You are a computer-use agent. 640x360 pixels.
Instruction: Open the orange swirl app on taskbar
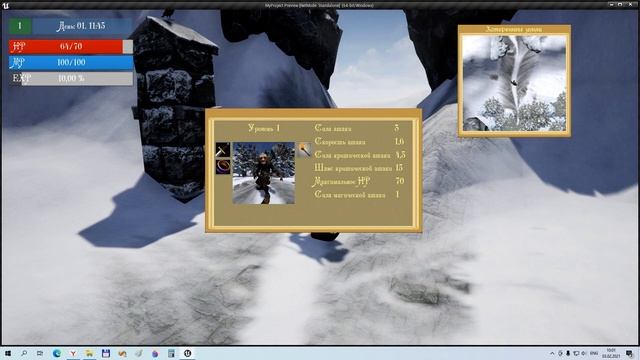(x=122, y=353)
